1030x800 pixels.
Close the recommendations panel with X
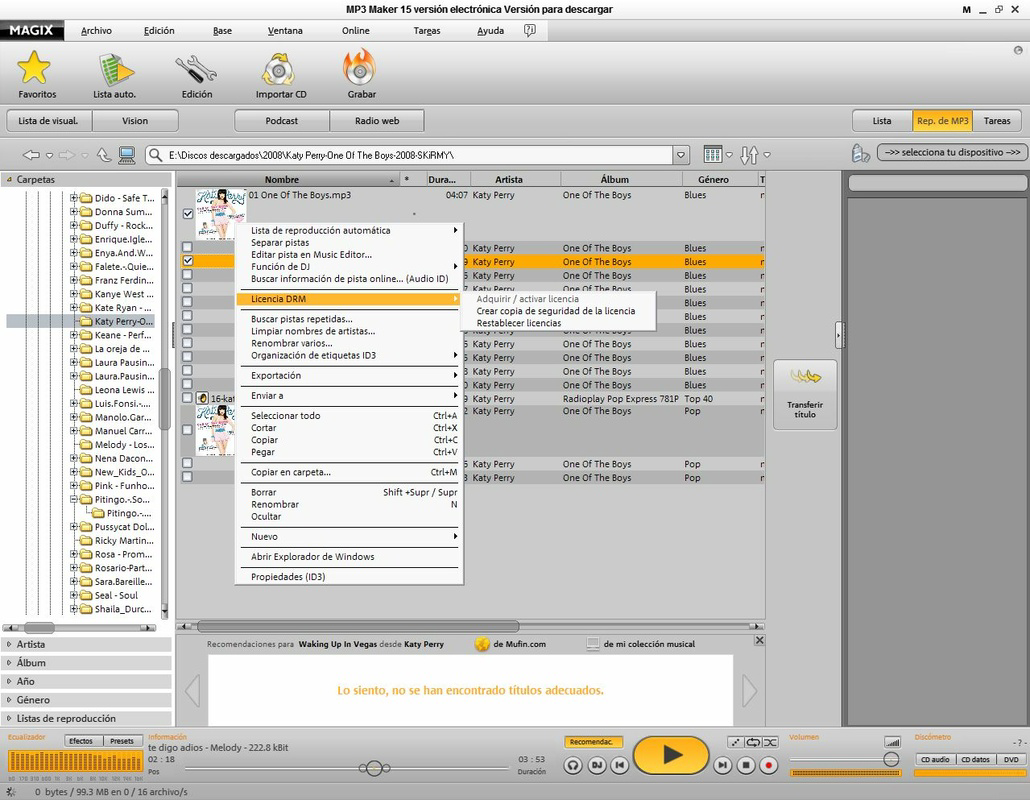pos(759,640)
